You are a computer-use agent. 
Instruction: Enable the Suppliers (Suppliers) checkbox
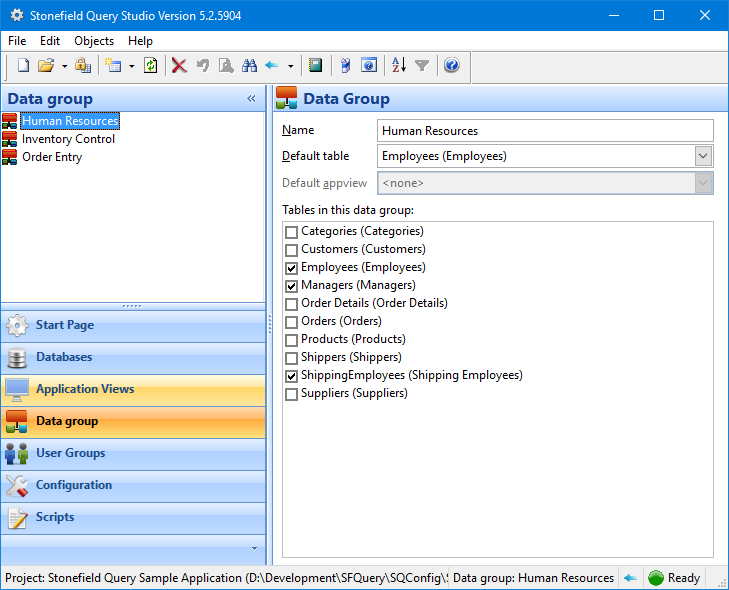point(292,394)
